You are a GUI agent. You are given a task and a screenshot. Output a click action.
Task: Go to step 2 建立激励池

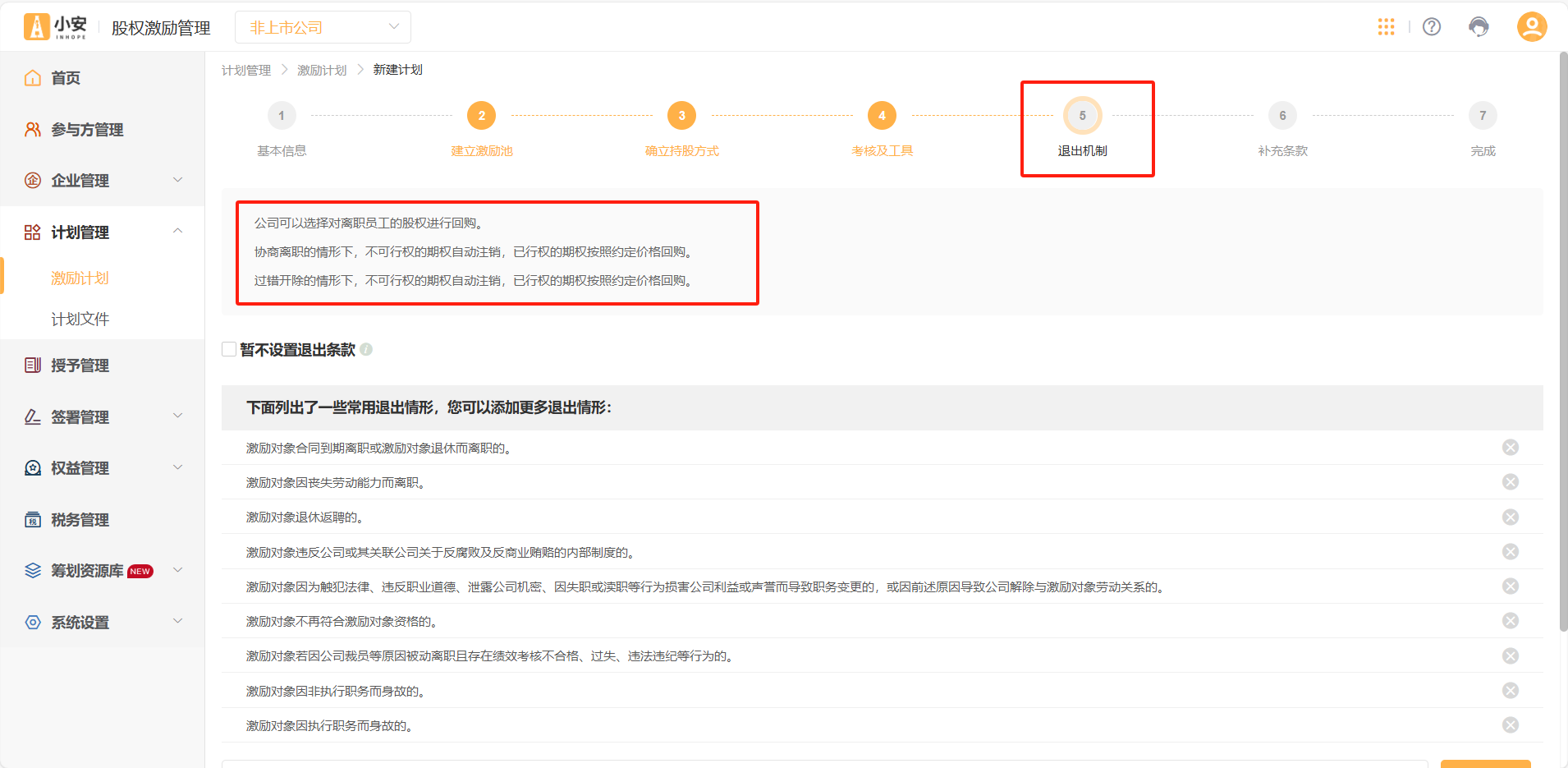(x=482, y=116)
